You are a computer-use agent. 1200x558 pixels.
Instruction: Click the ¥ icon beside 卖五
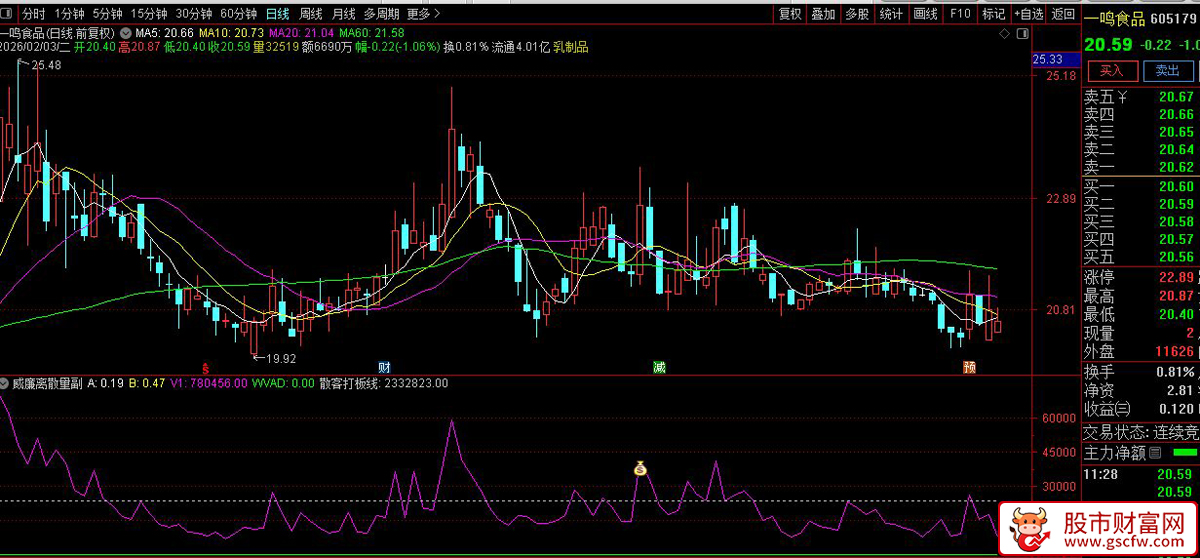[x=1122, y=97]
